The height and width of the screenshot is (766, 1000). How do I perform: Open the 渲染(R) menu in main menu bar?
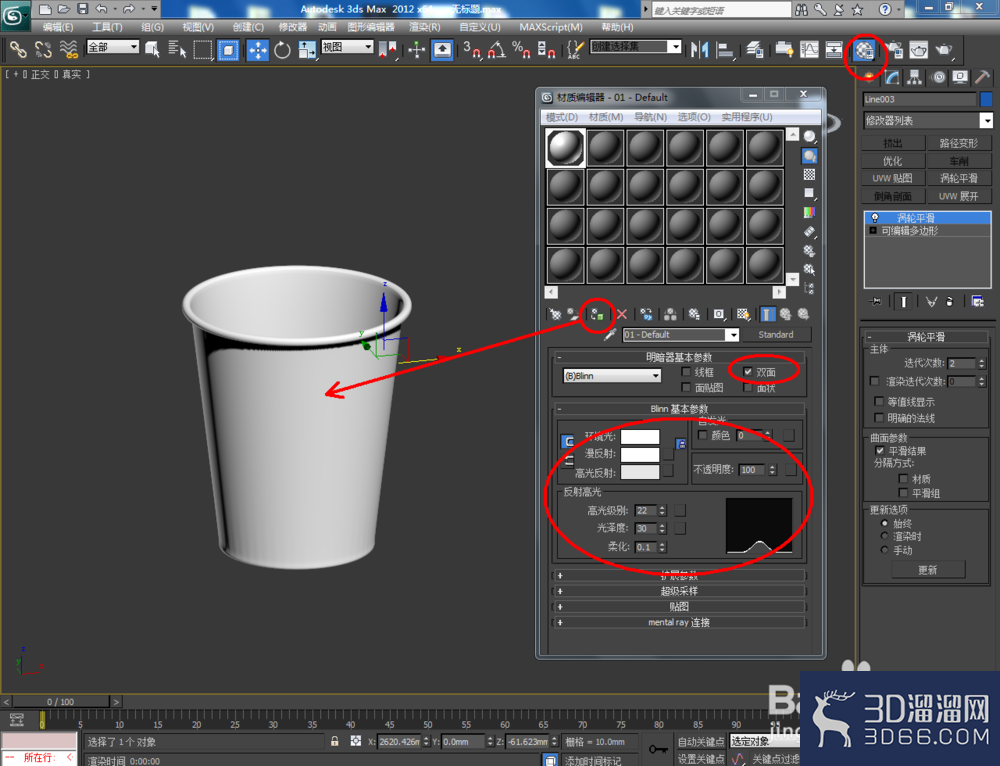(424, 27)
